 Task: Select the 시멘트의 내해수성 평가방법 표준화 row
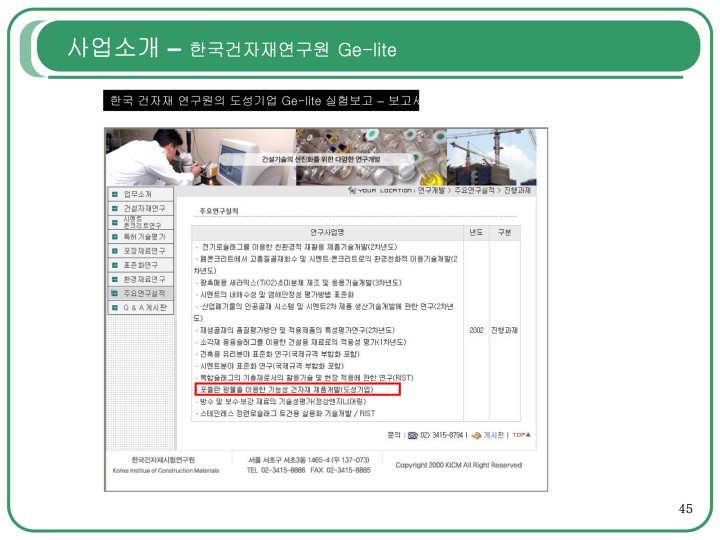(275, 294)
